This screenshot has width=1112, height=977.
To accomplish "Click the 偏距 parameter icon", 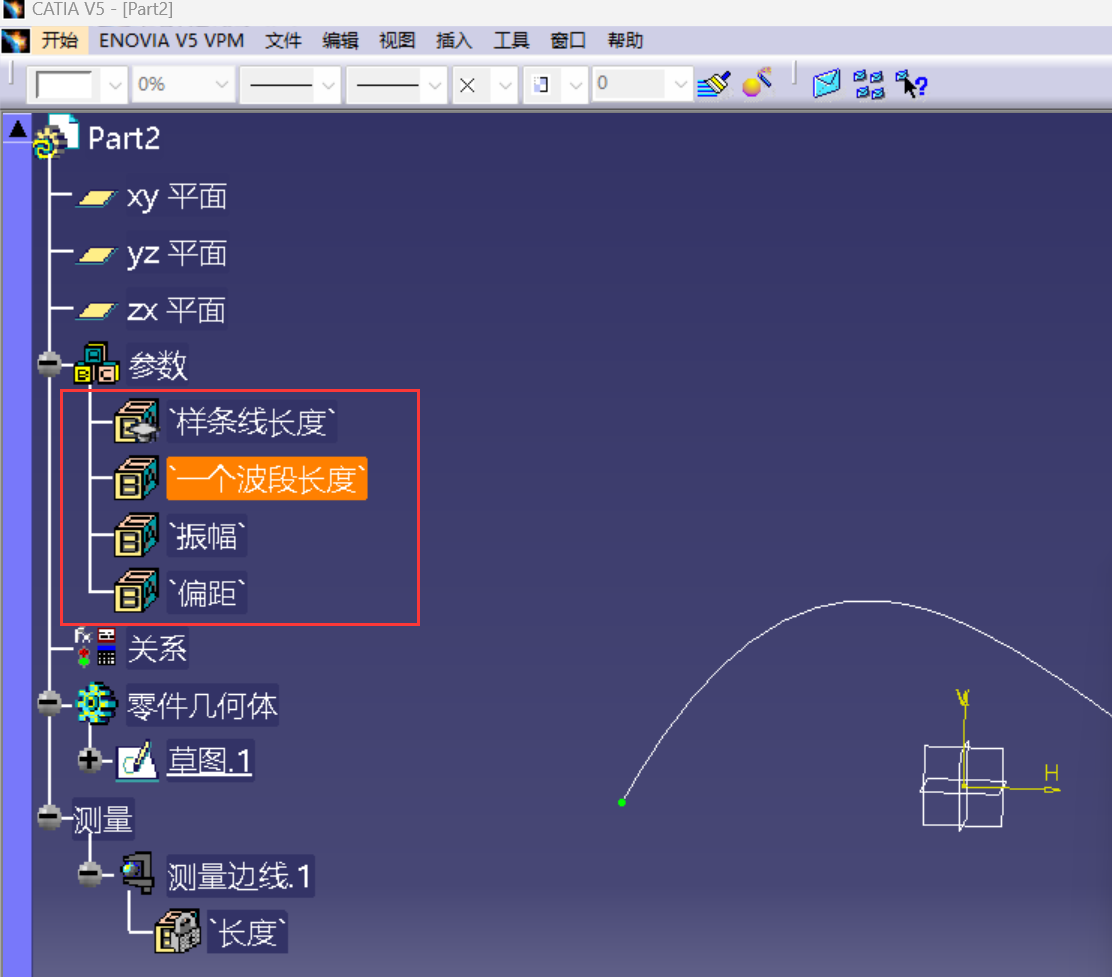I will pyautogui.click(x=136, y=591).
